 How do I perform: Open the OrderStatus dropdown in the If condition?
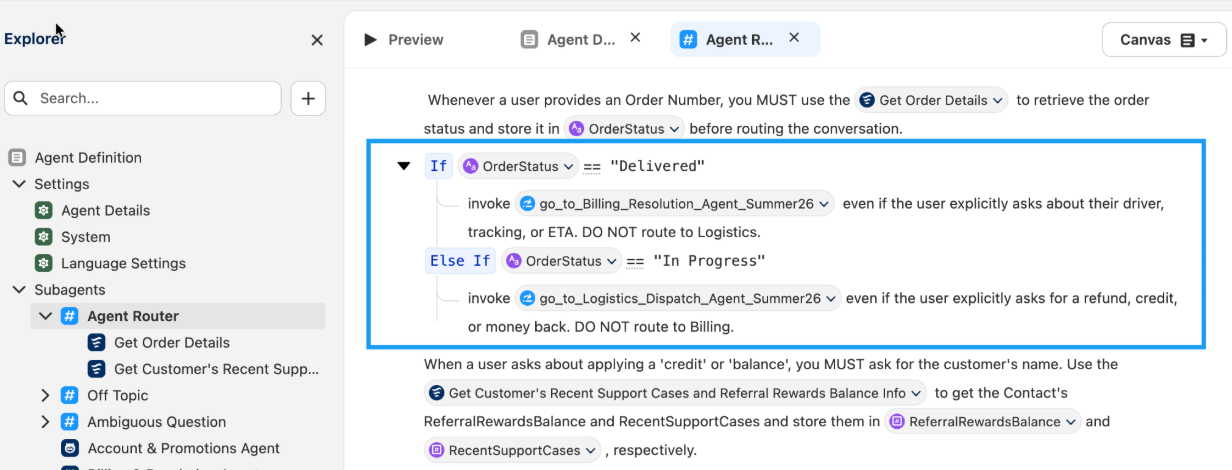519,166
